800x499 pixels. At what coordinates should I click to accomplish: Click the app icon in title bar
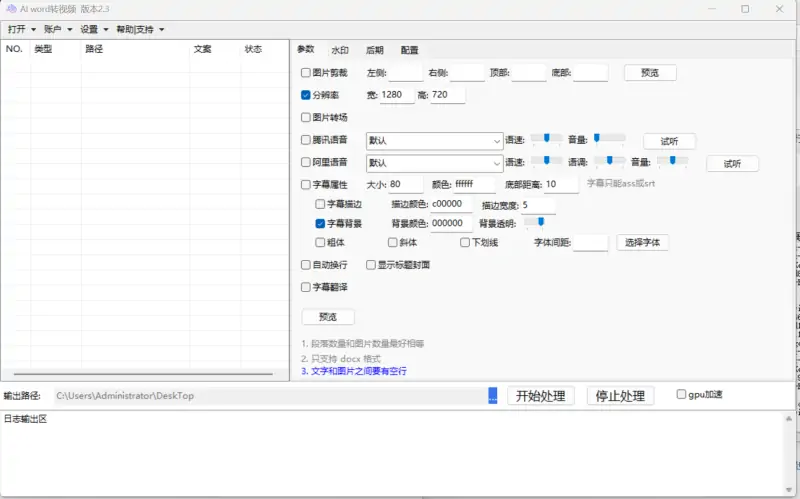click(x=10, y=8)
